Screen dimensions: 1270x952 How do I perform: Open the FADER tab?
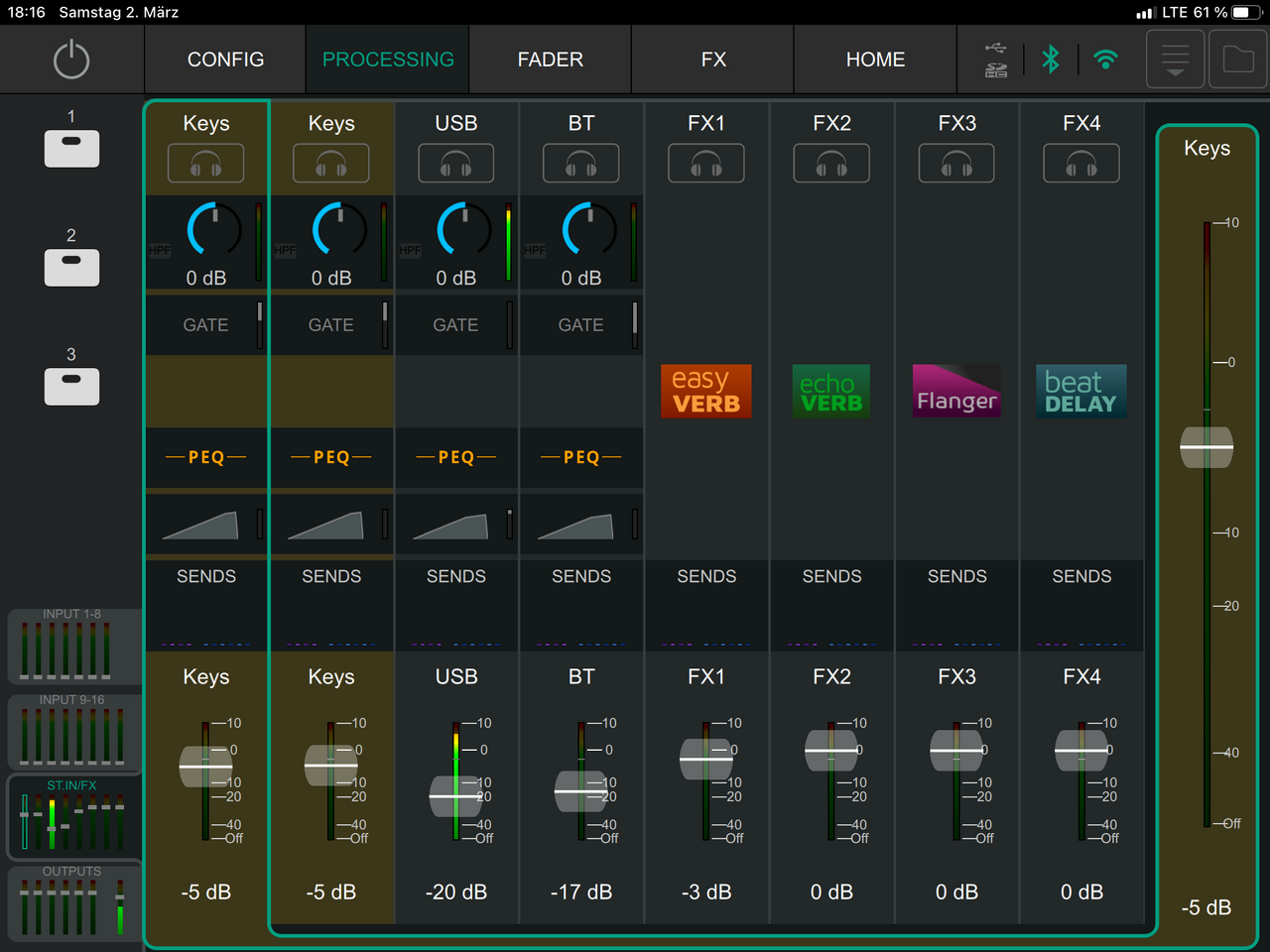tap(550, 59)
